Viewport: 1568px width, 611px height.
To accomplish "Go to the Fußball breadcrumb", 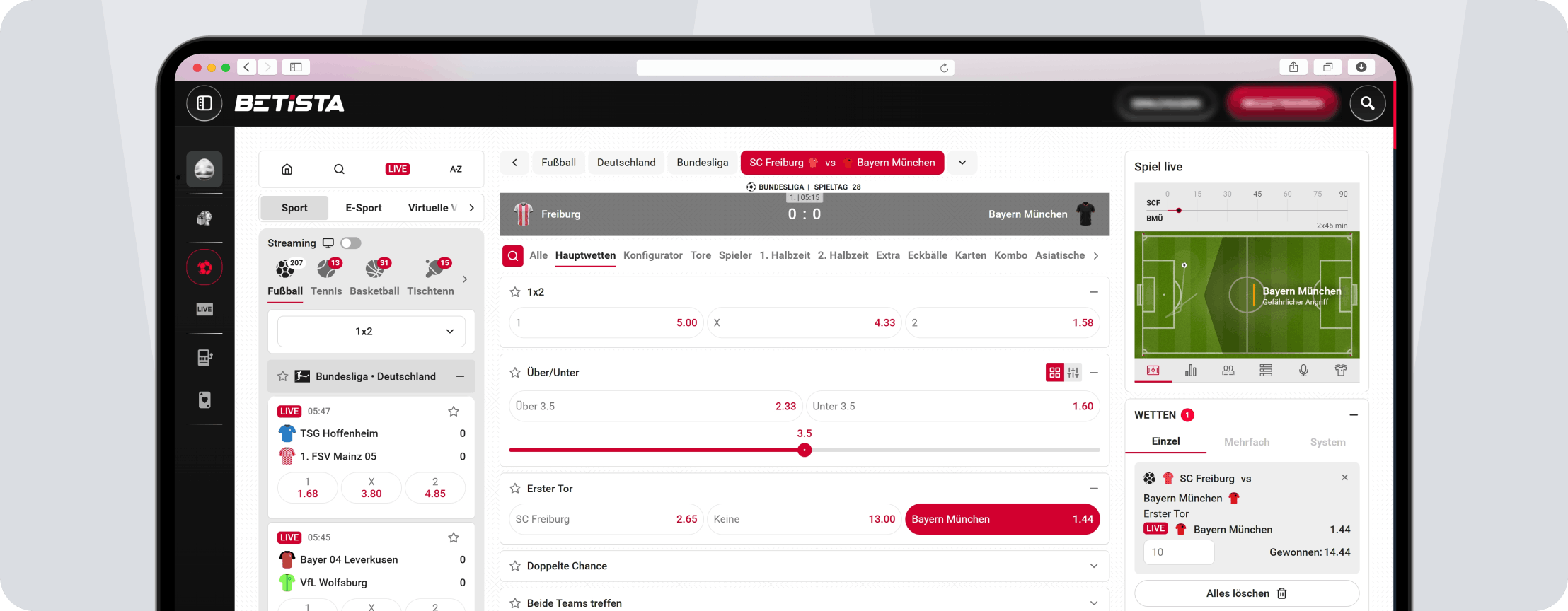I will [x=558, y=163].
